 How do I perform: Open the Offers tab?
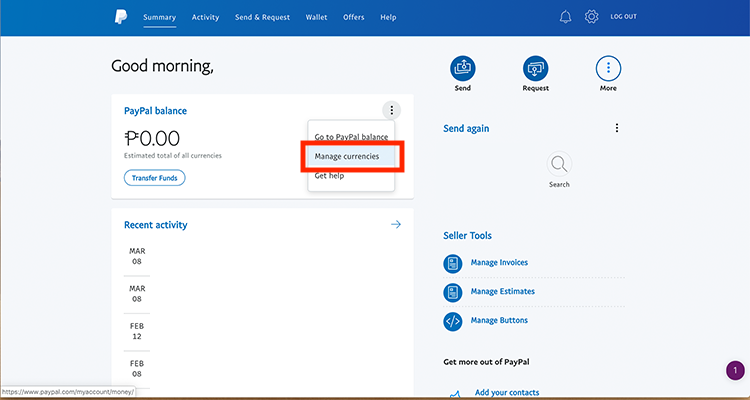coord(354,17)
